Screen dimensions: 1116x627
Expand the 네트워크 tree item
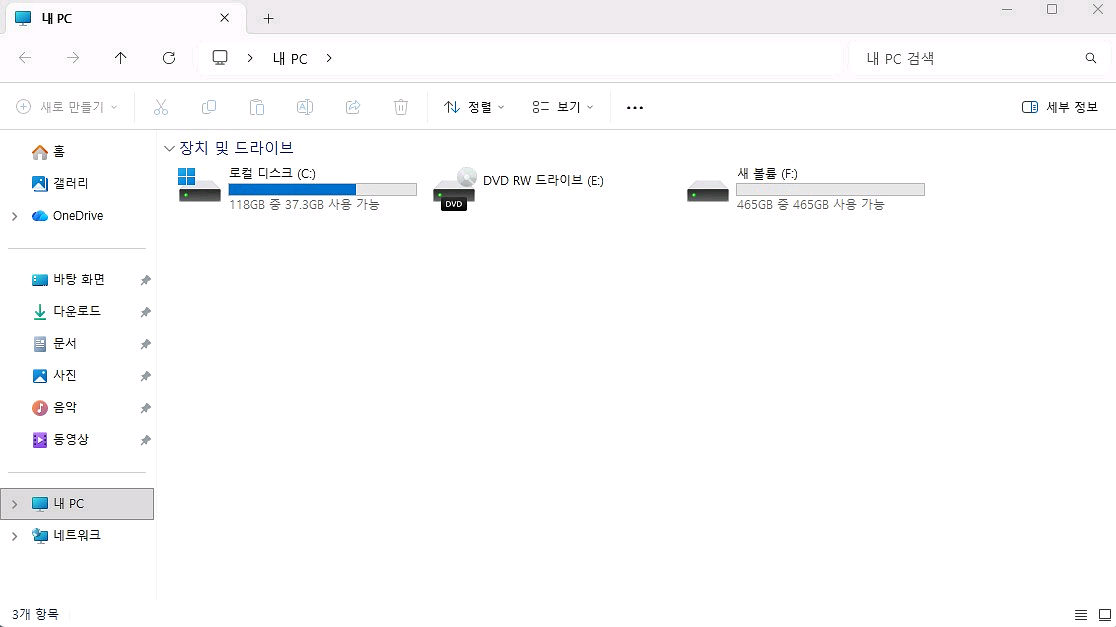[x=14, y=535]
